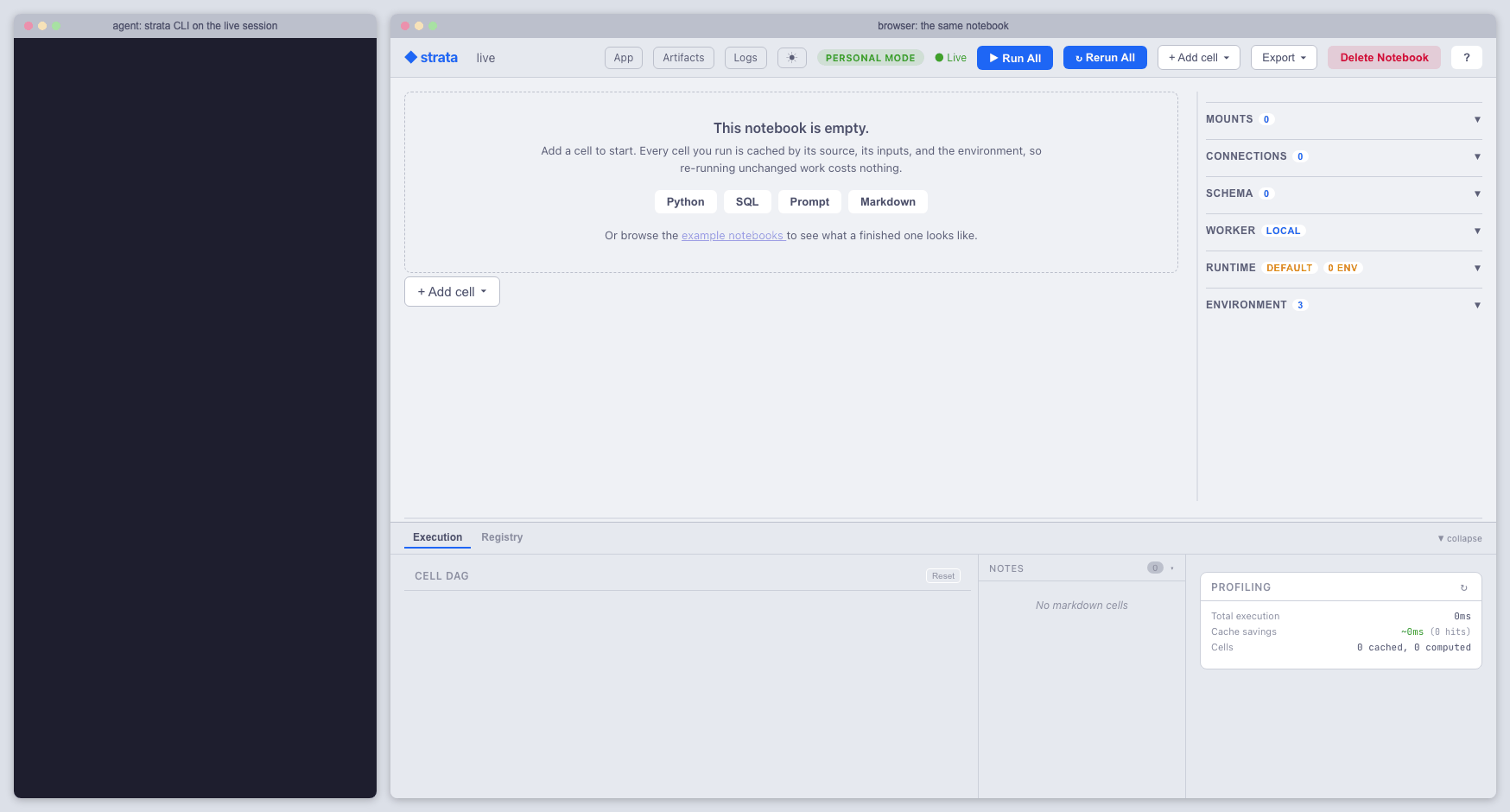Image resolution: width=1510 pixels, height=812 pixels.
Task: Open the help question mark button
Action: coord(1467,58)
